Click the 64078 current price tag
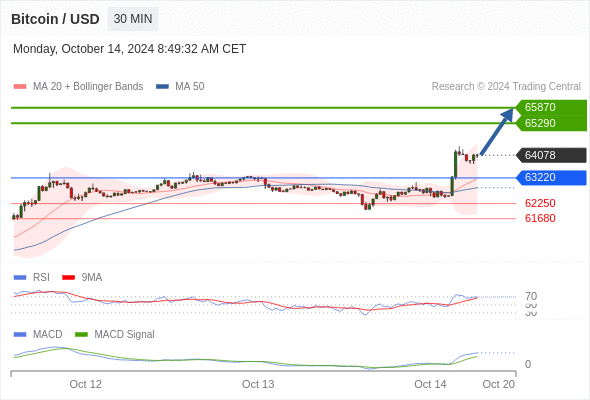Image resolution: width=590 pixels, height=400 pixels. tap(551, 155)
